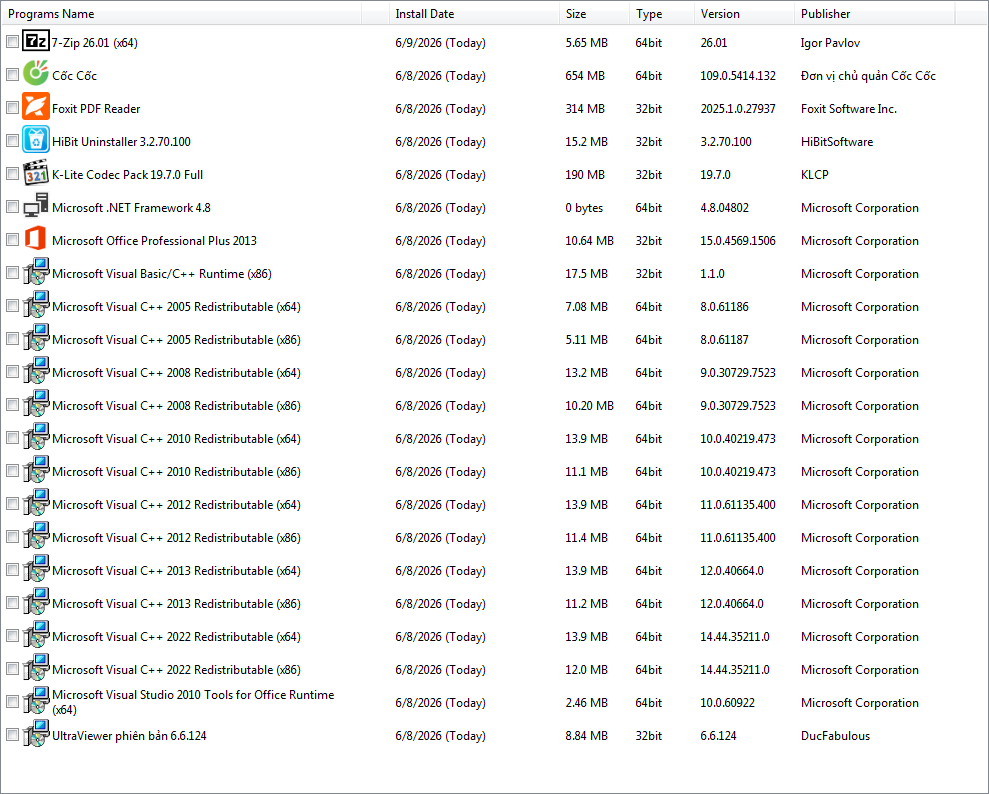Click the 'Đơn vị chủ quản Cốc Cốc' publisher
This screenshot has height=794, width=989.
point(868,76)
